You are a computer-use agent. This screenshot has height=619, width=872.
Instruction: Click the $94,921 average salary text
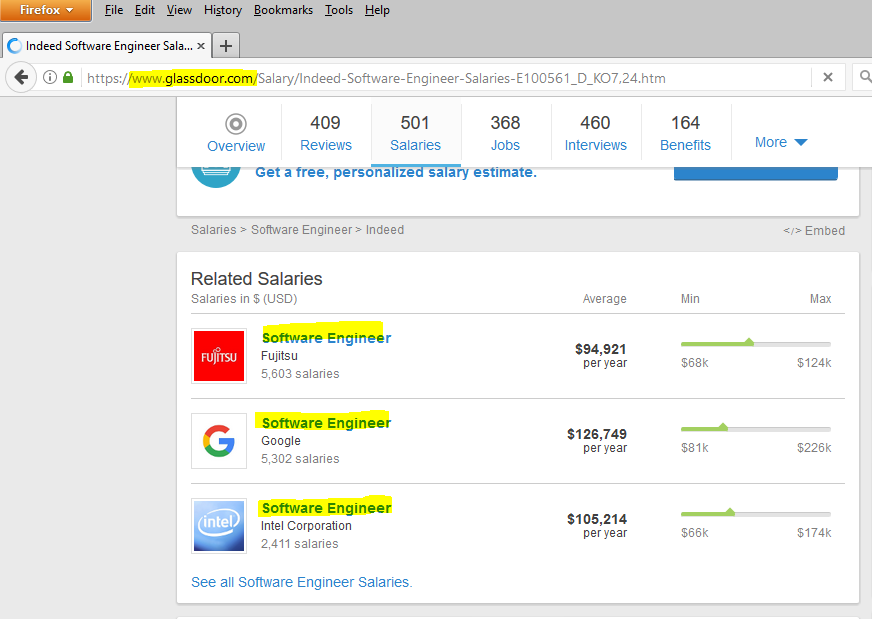point(601,349)
